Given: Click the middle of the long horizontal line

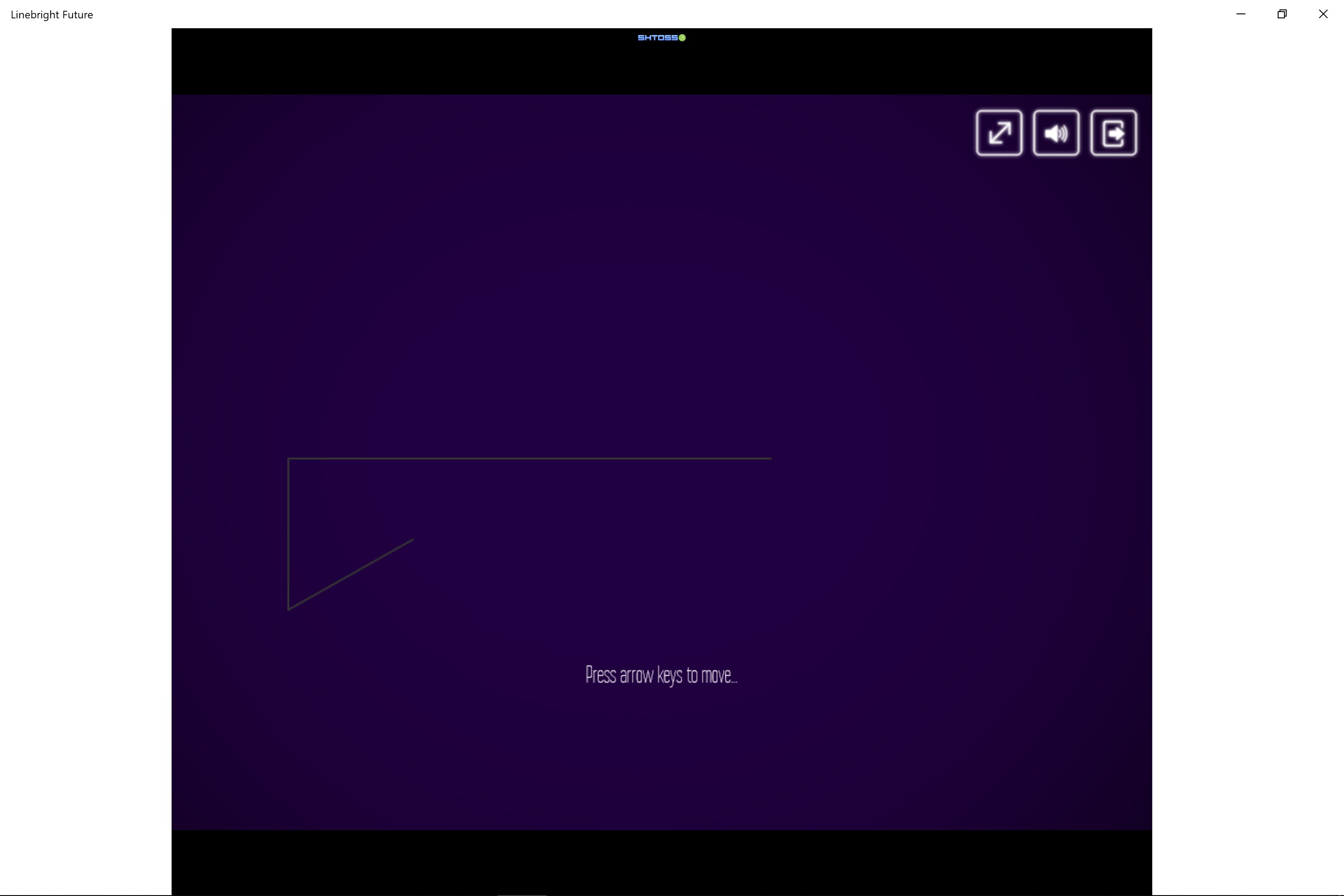Looking at the screenshot, I should click(x=530, y=458).
